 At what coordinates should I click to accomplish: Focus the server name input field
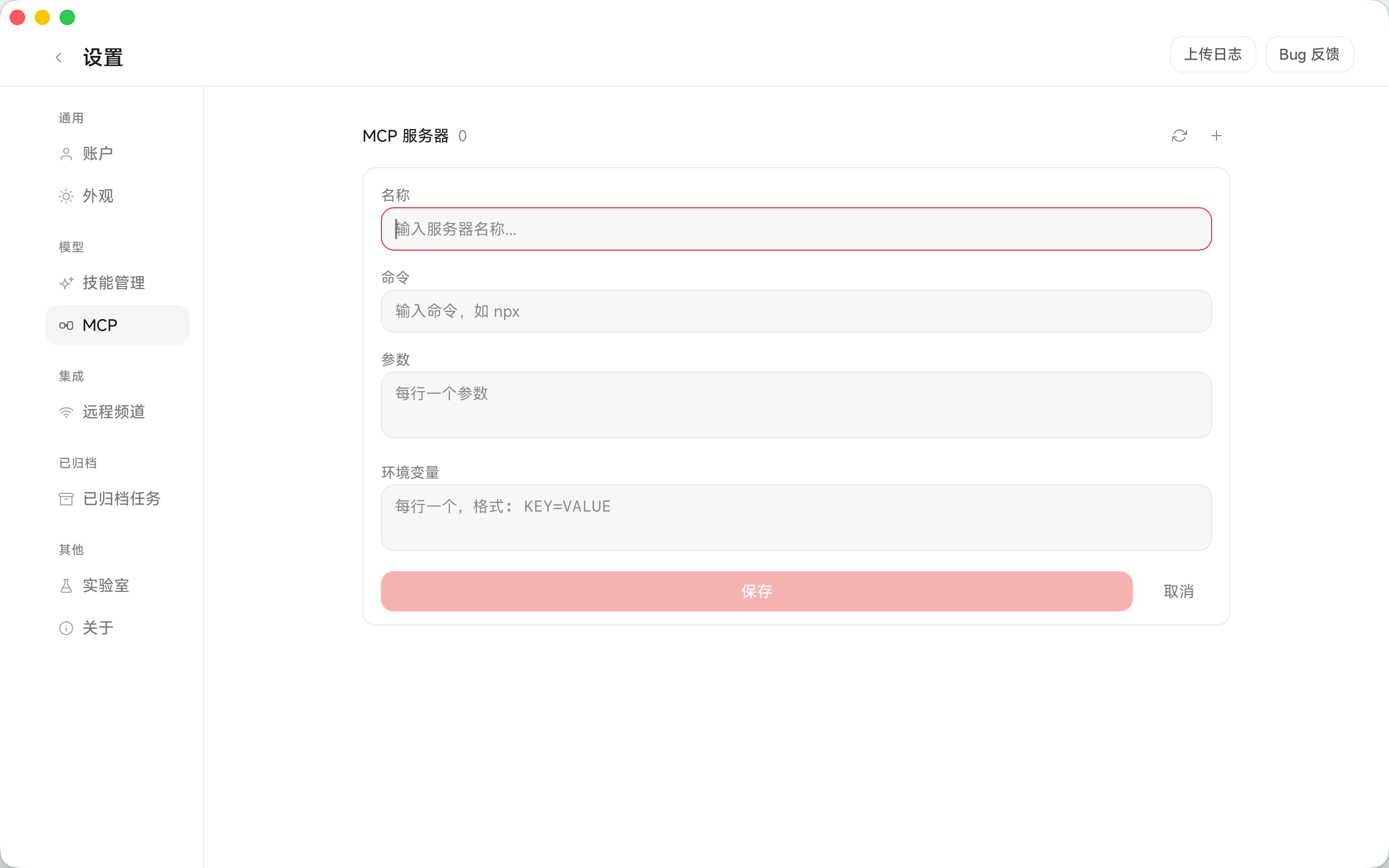click(x=796, y=229)
